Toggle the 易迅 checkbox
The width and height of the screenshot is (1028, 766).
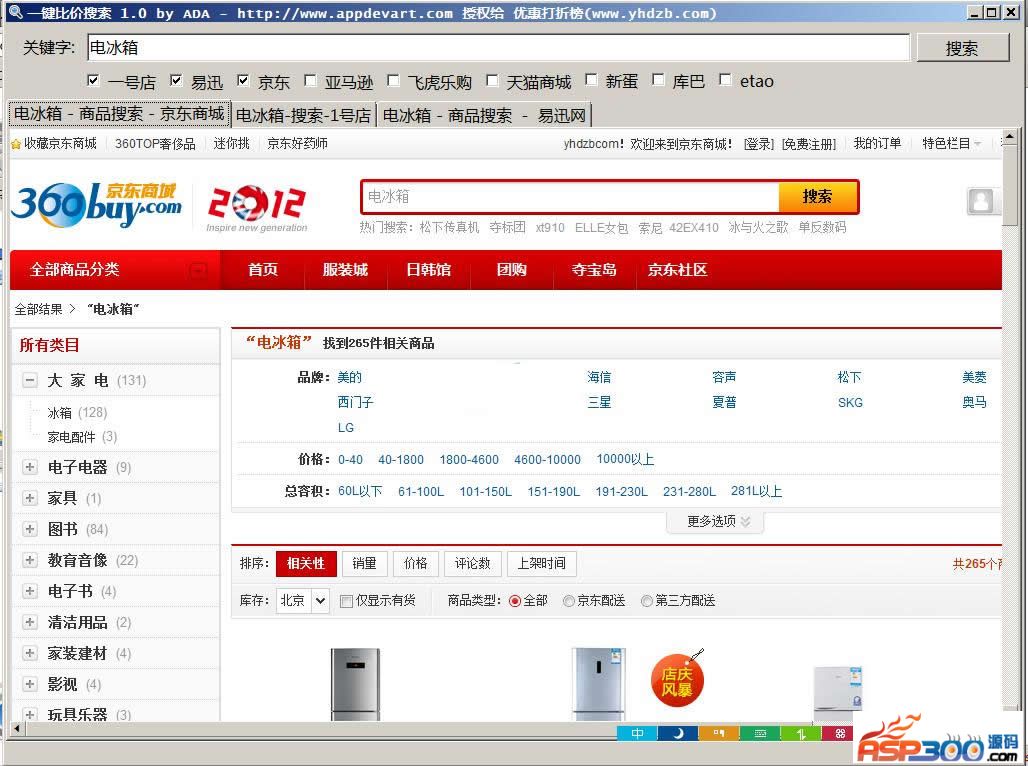[x=176, y=81]
